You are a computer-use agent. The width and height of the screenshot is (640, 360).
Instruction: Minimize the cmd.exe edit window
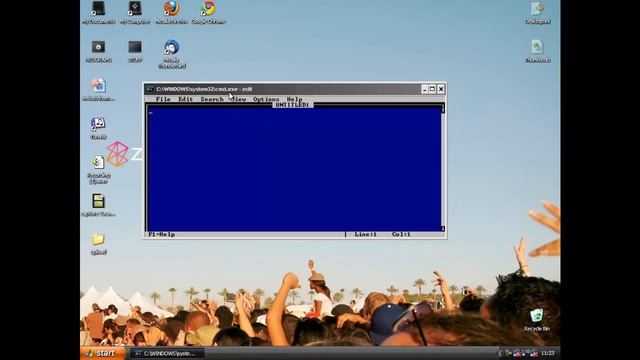click(424, 89)
